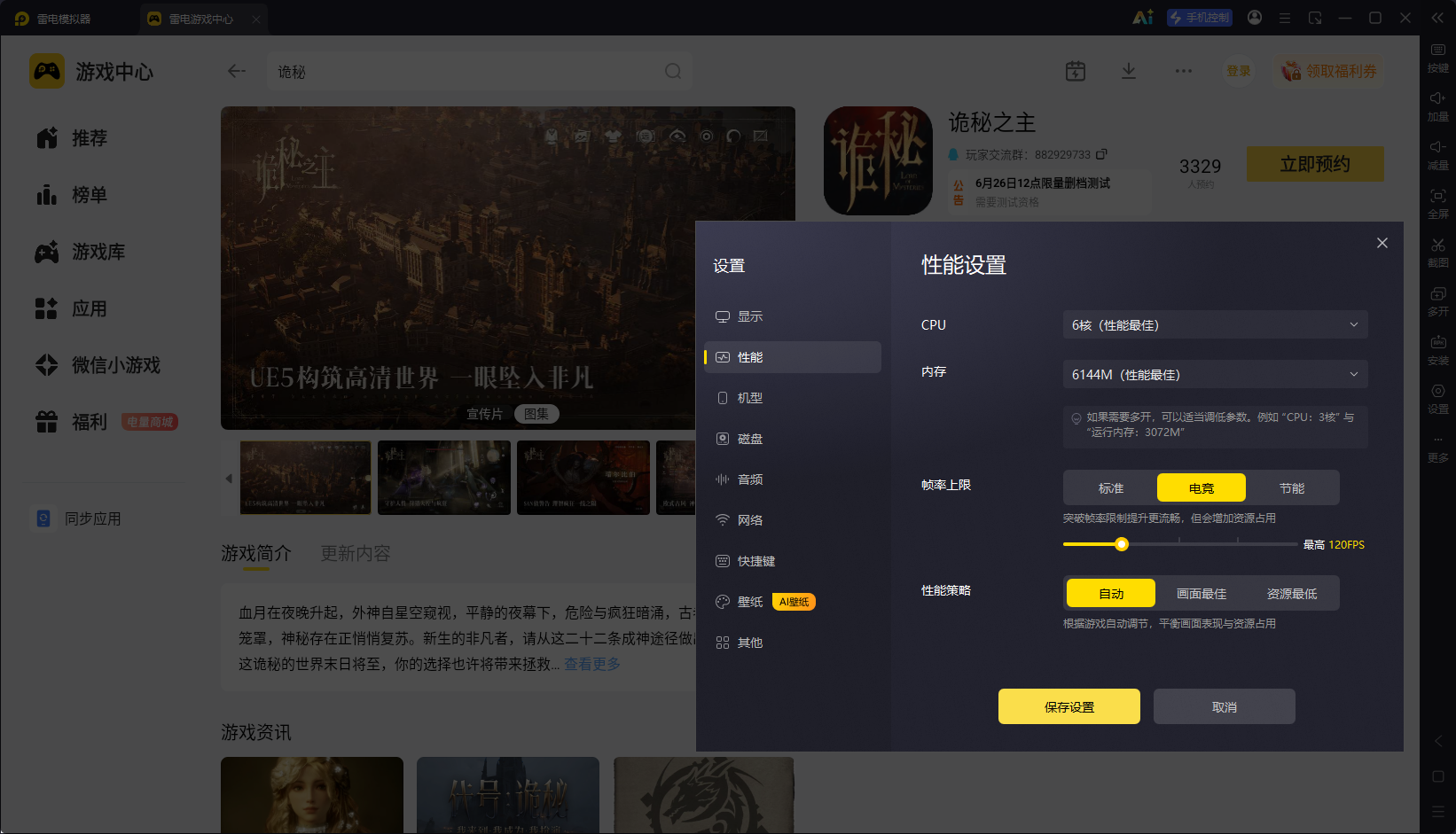Take a screenshot with 截图 icon
The image size is (1456, 834).
pos(1438,253)
